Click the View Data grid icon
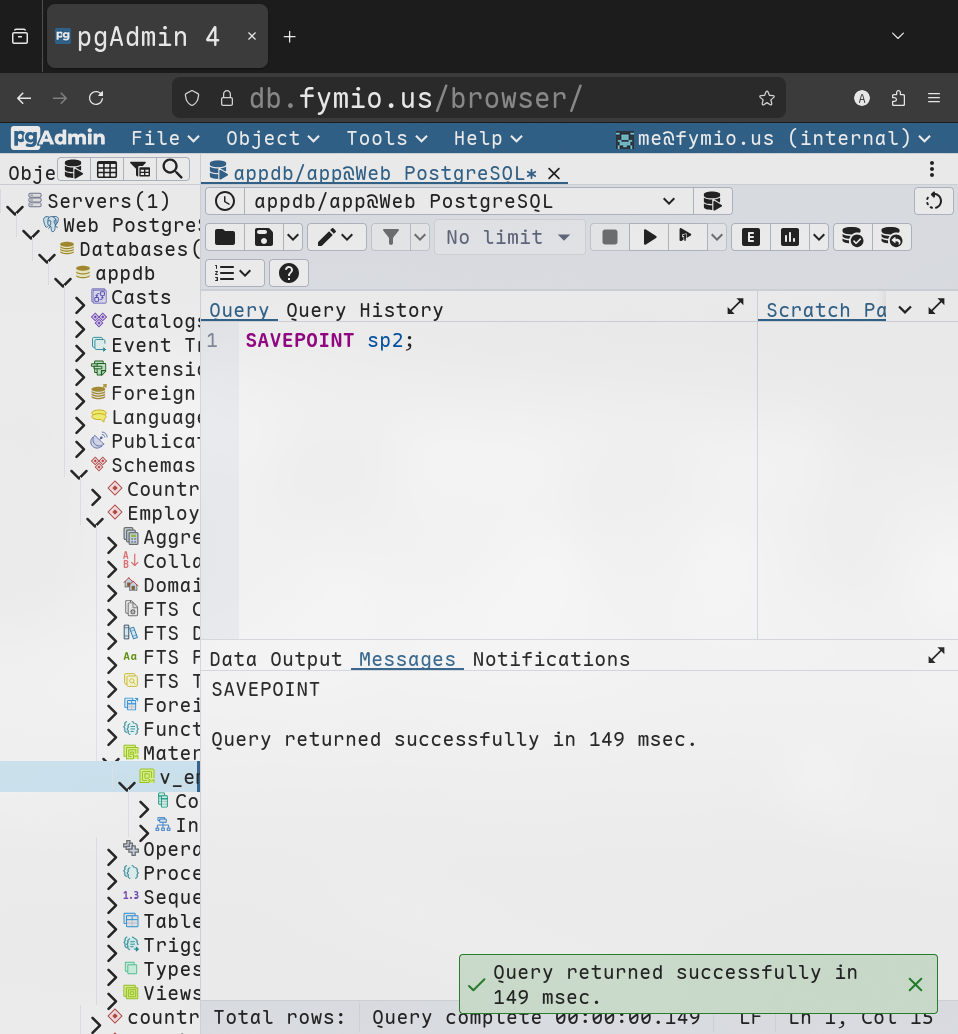The width and height of the screenshot is (958, 1034). point(106,169)
